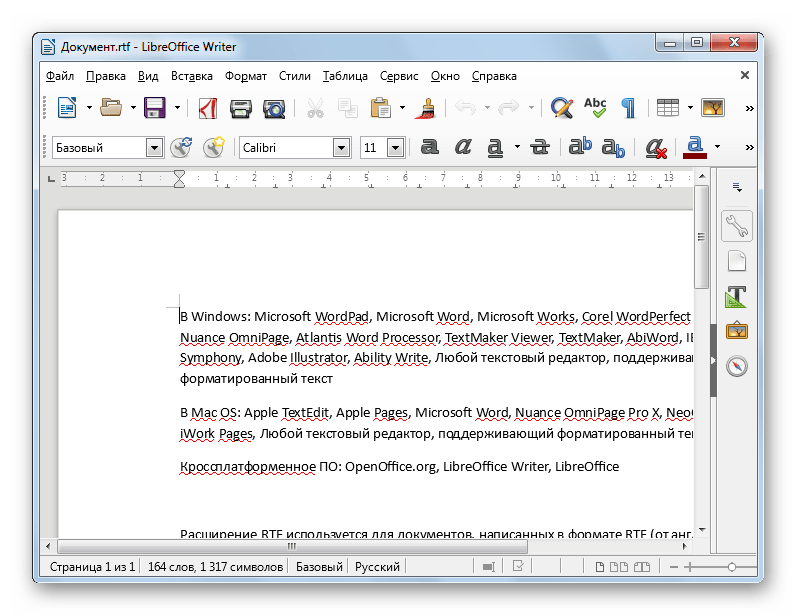Image resolution: width=797 pixels, height=616 pixels.
Task: Click the zoom slider handle
Action: [x=731, y=567]
